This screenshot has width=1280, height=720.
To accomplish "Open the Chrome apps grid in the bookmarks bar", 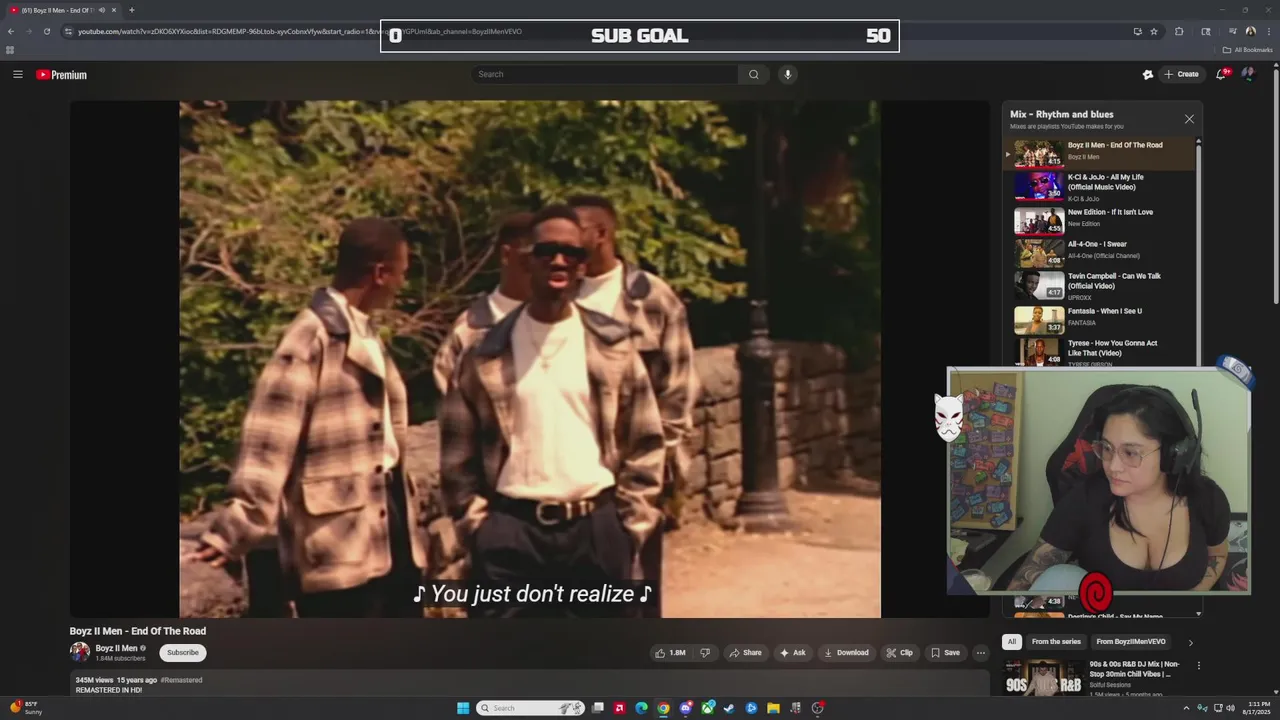I will pyautogui.click(x=10, y=50).
